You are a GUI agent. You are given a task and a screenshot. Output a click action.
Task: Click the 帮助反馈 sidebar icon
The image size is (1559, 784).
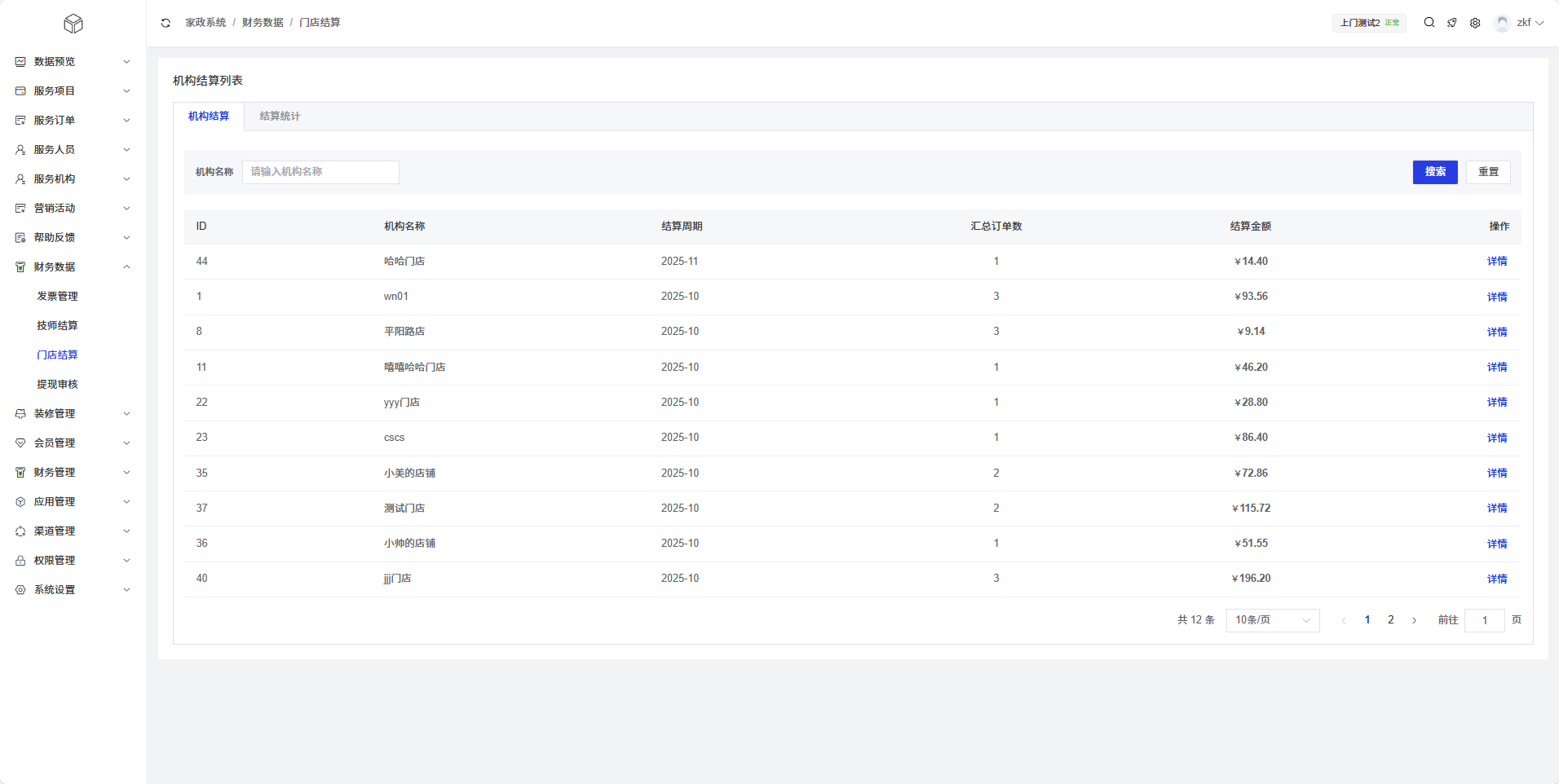tap(20, 238)
